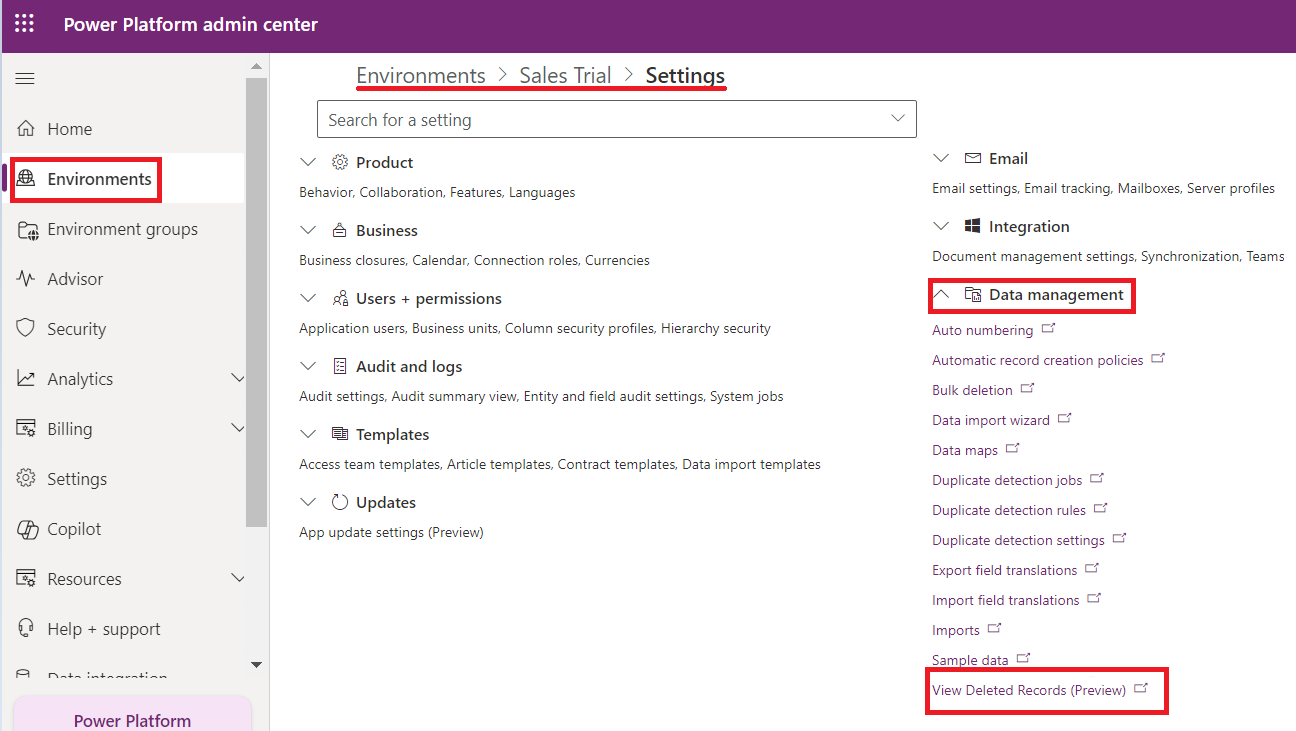Open the Bulk deletion link

click(x=972, y=390)
